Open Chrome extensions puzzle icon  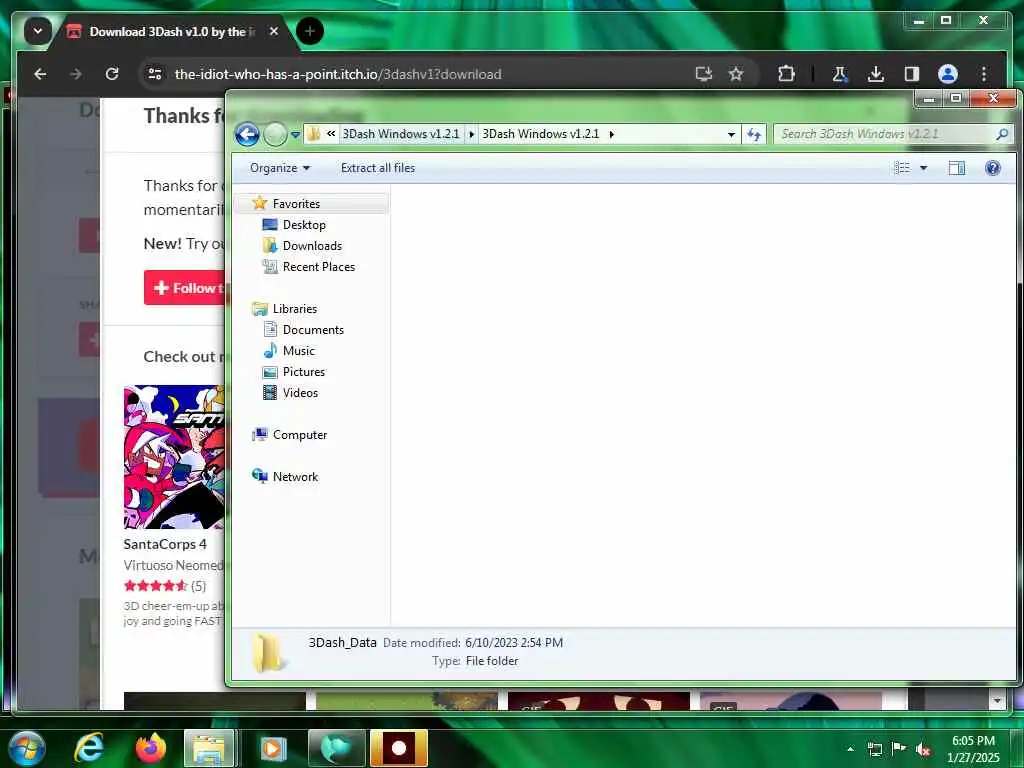pyautogui.click(x=786, y=74)
